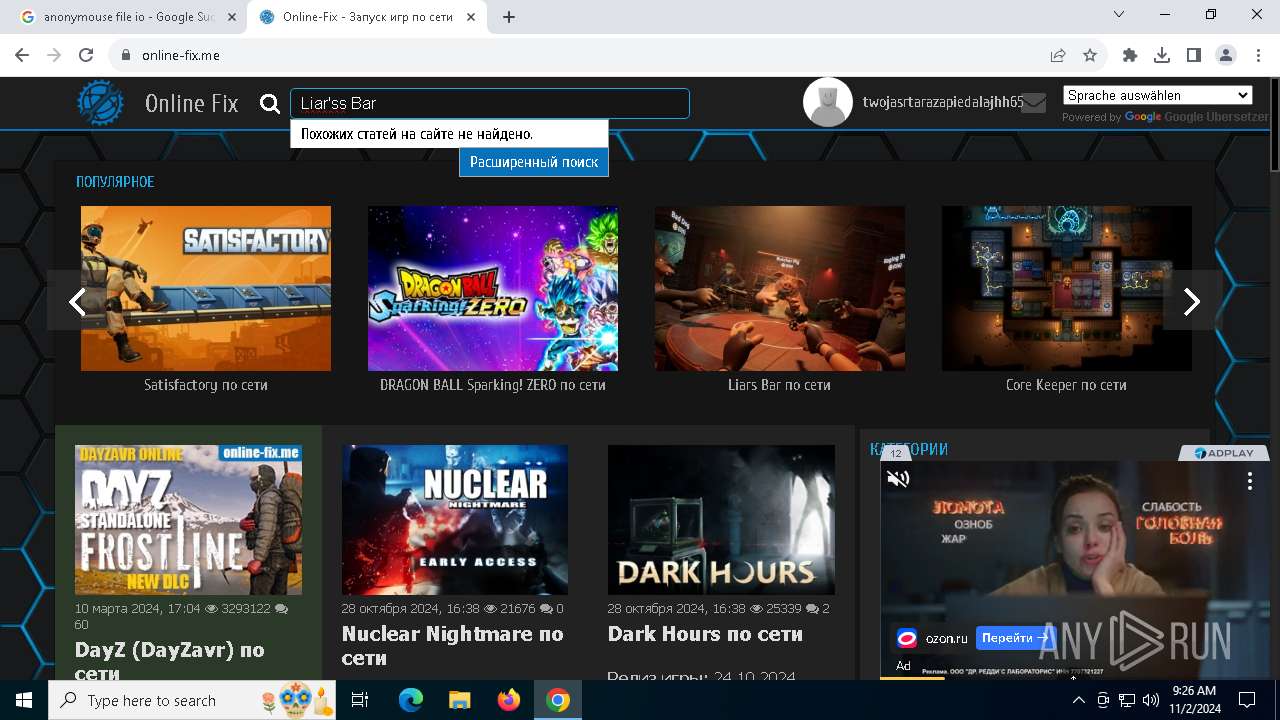Open Chrome downloads icon

click(1162, 56)
